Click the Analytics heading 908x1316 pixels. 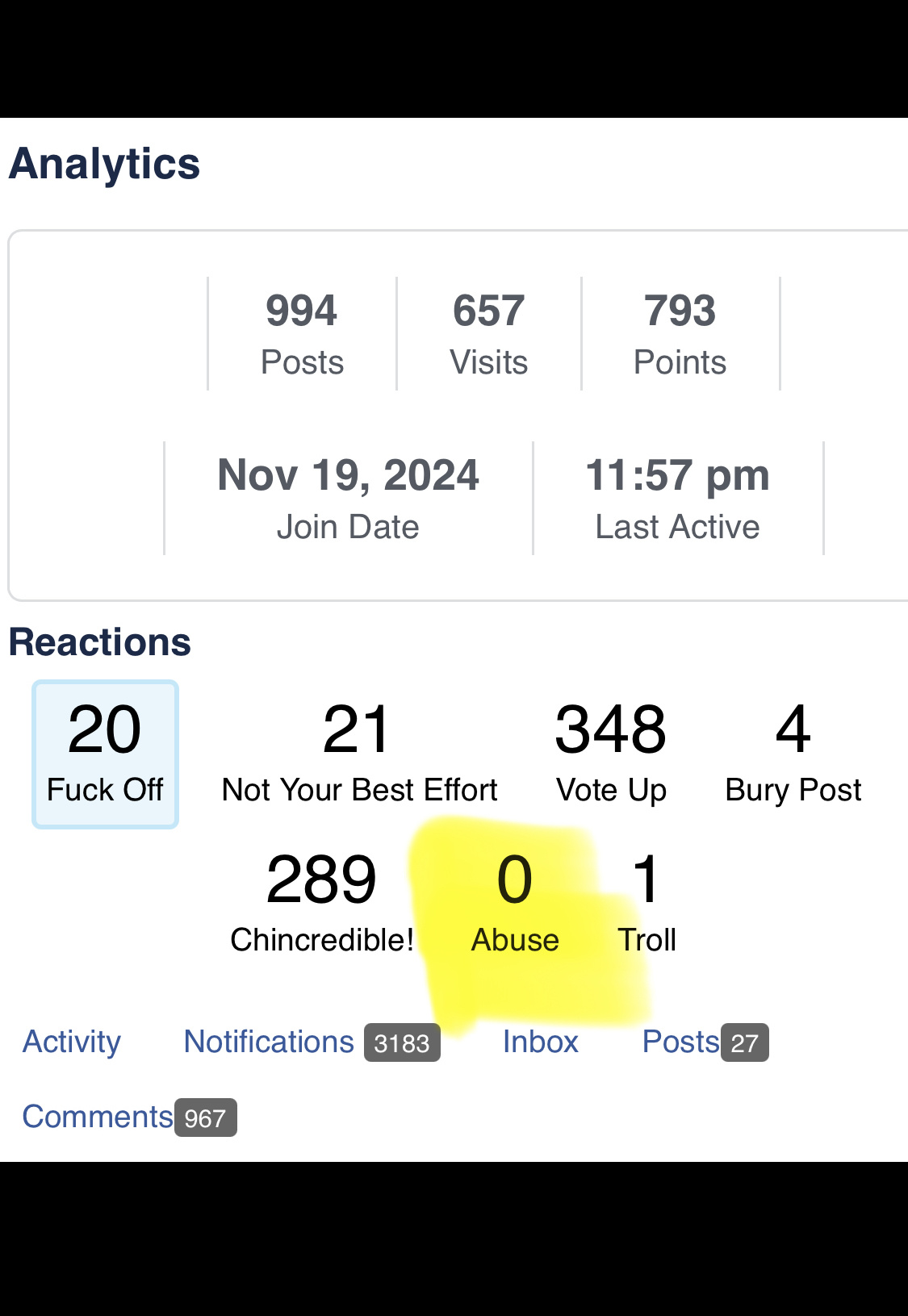coord(104,164)
